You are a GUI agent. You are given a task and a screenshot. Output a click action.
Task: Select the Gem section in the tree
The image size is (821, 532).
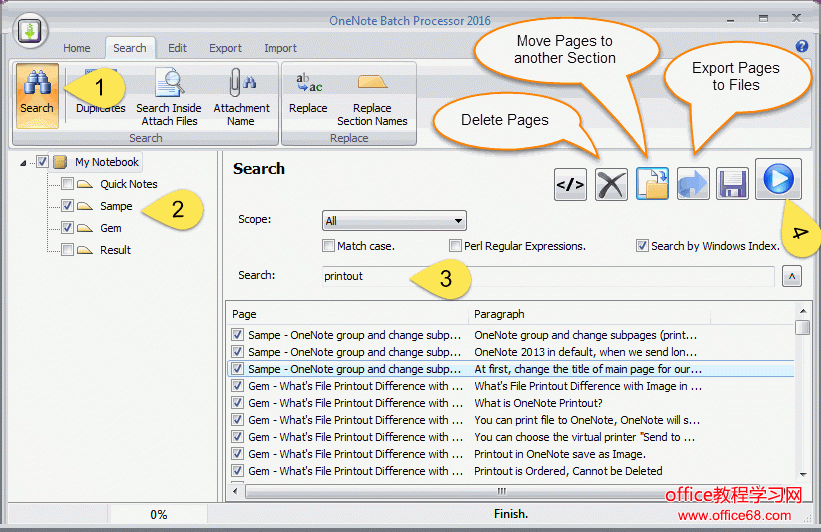pyautogui.click(x=110, y=228)
